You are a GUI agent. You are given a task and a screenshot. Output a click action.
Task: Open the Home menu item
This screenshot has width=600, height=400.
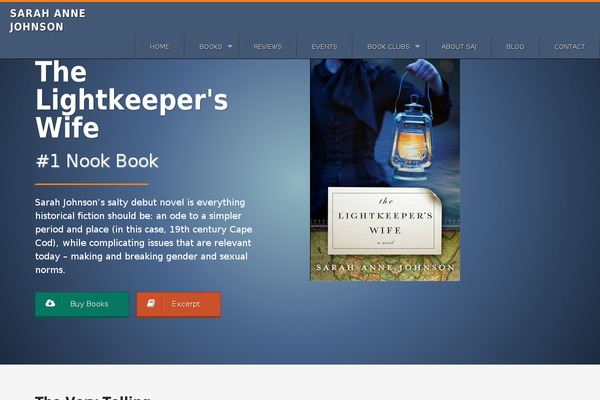pos(160,47)
